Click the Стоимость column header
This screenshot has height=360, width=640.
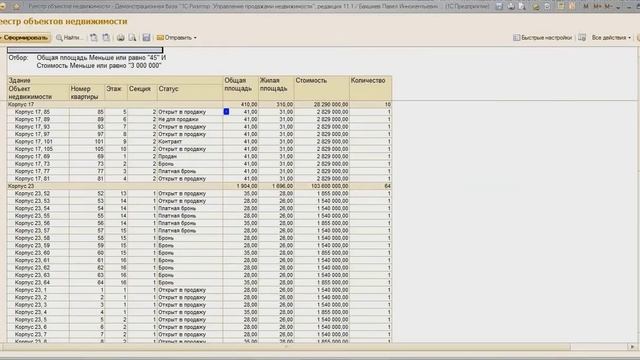(322, 88)
